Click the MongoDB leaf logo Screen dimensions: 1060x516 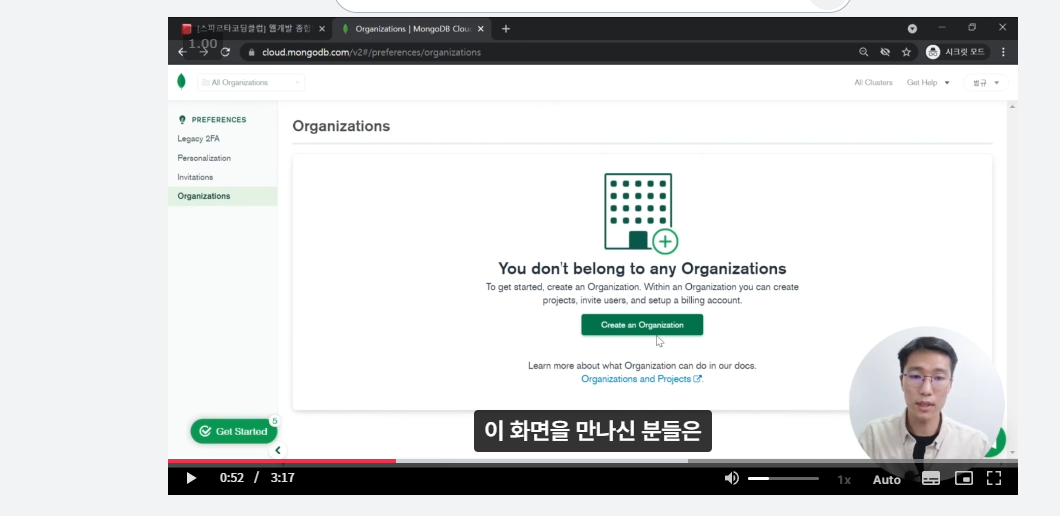(x=181, y=82)
